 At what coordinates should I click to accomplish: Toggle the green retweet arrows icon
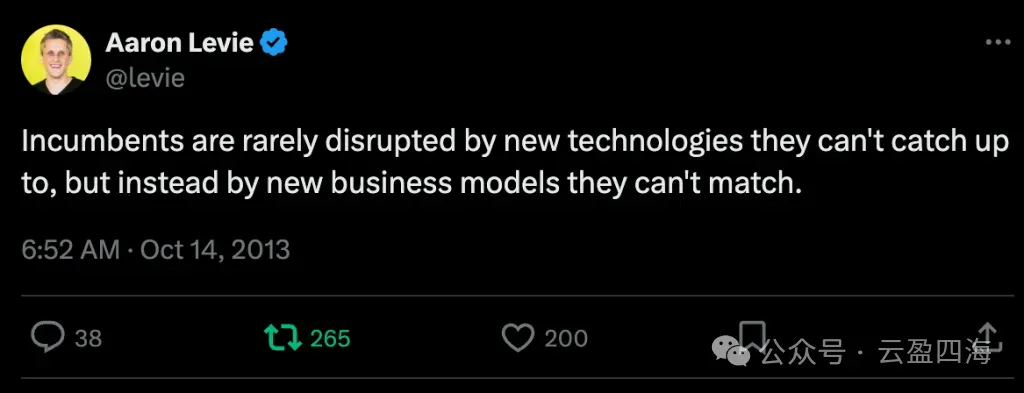point(282,338)
